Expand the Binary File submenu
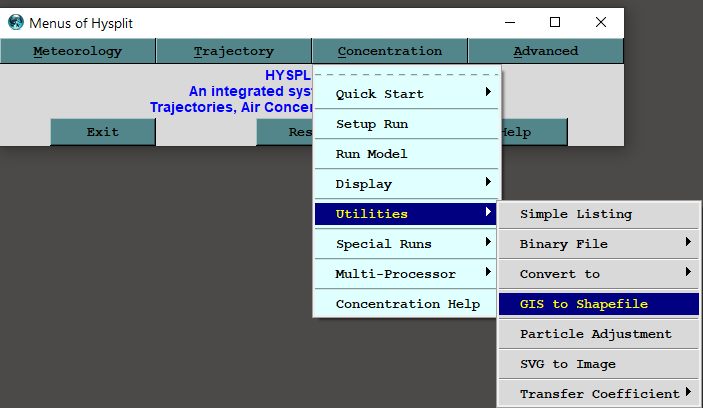Viewport: 703px width, 408px height. click(598, 244)
